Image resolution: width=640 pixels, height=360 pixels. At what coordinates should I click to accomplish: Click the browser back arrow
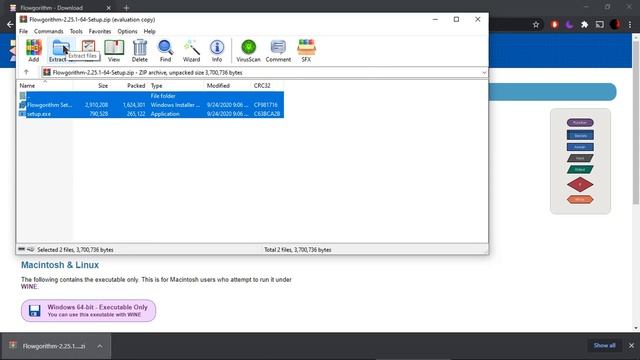[x=10, y=24]
